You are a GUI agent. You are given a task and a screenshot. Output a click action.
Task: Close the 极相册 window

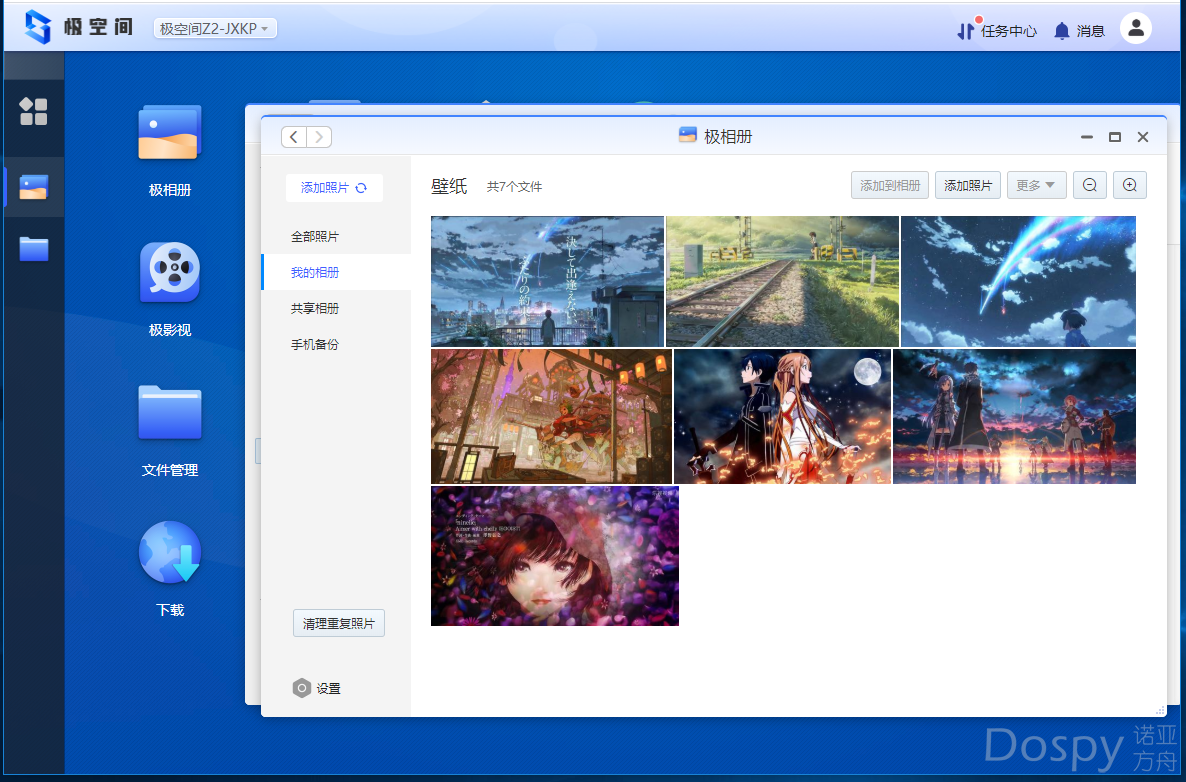1143,137
